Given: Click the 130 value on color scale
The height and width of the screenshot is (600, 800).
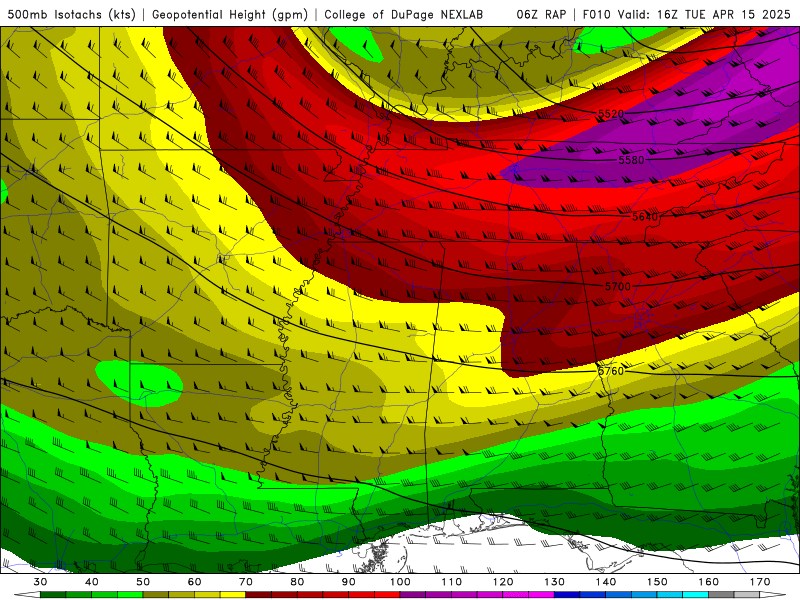Looking at the screenshot, I should pos(555,582).
